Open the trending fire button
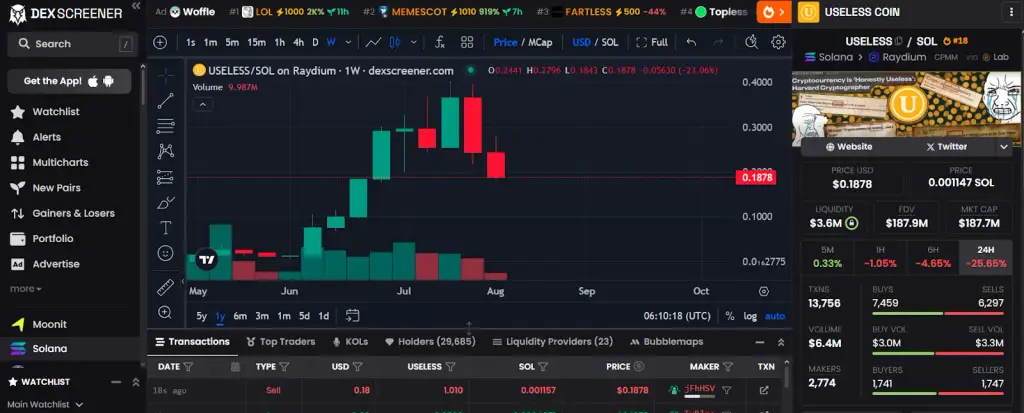 pyautogui.click(x=775, y=12)
